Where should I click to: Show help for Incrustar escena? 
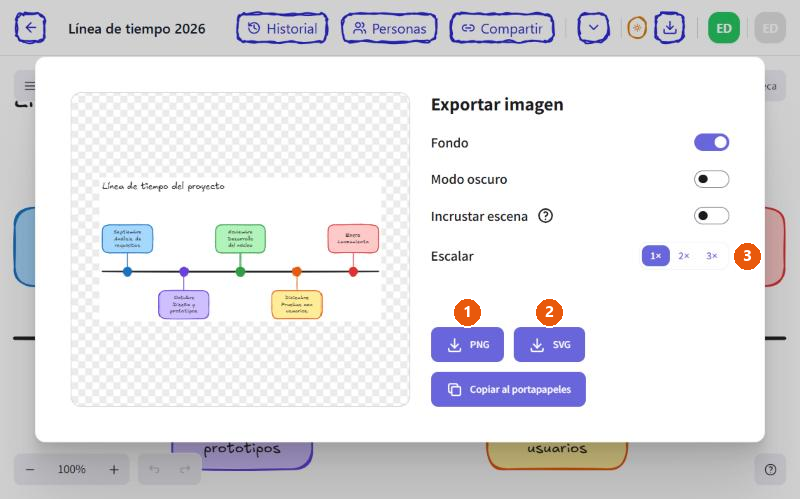tap(545, 216)
